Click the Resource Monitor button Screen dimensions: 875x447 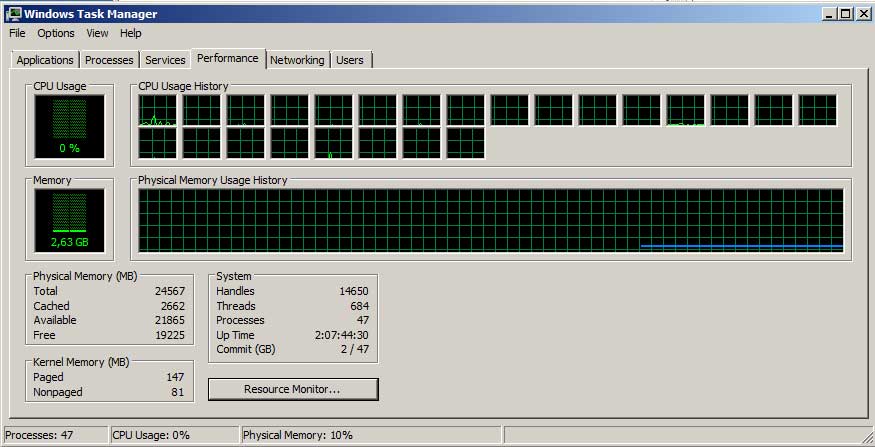pyautogui.click(x=293, y=390)
